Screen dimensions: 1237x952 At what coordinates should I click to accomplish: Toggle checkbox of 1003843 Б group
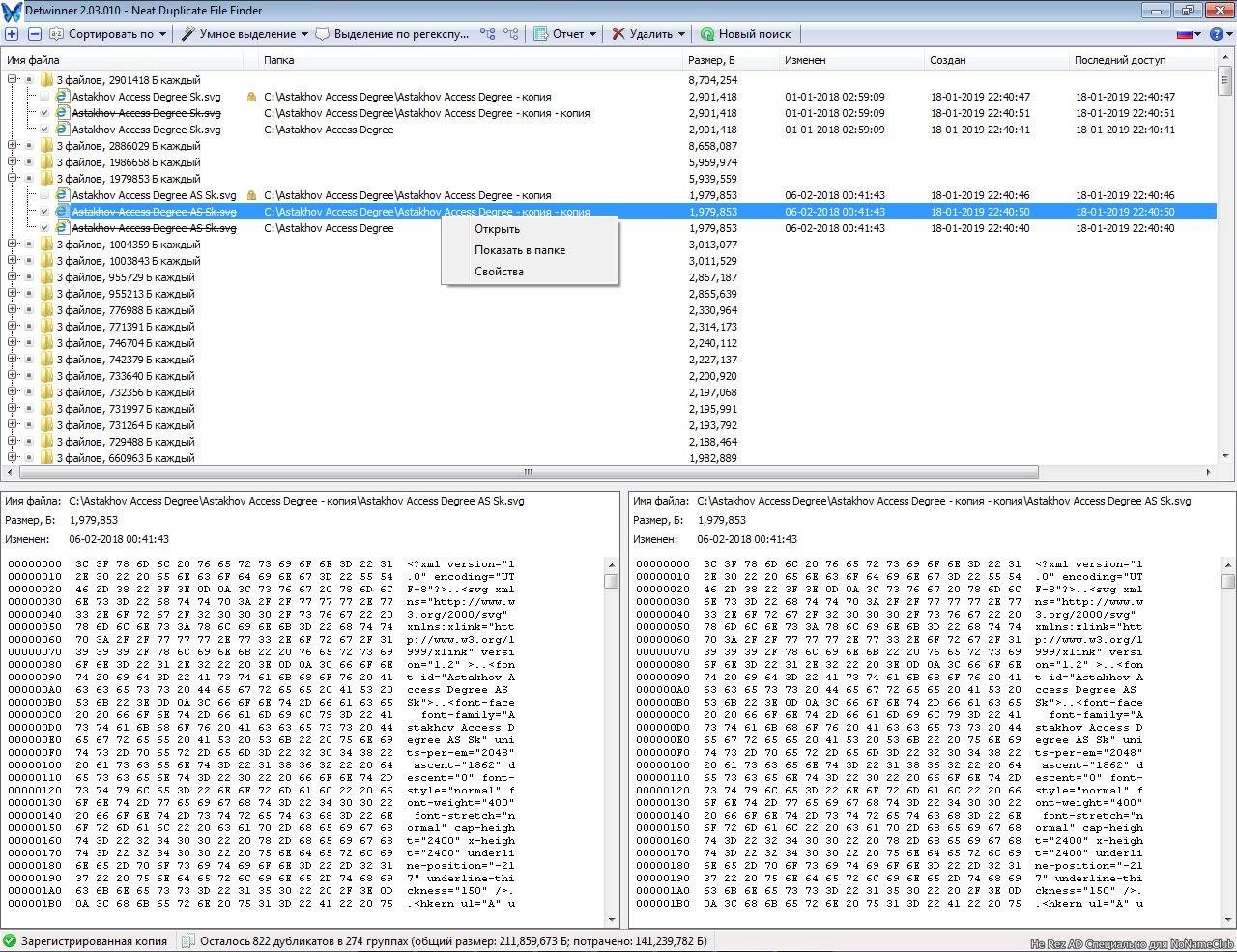29,261
